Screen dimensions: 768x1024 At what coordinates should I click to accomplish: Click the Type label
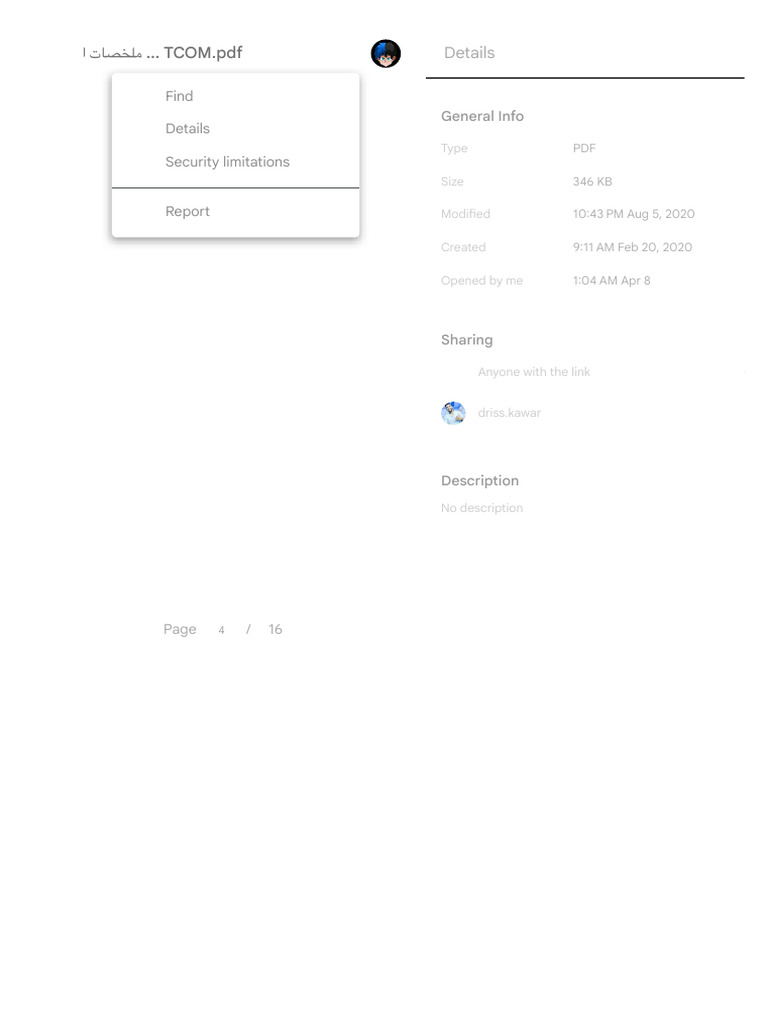click(x=454, y=149)
